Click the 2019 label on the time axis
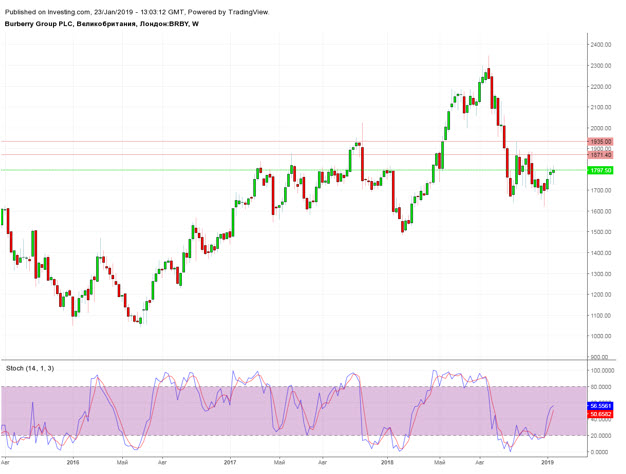 pyautogui.click(x=547, y=462)
